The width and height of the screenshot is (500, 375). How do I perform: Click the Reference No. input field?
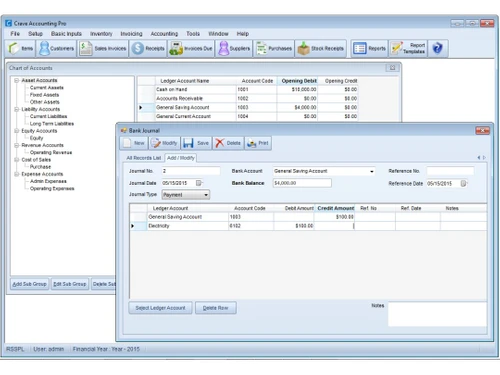pos(450,171)
